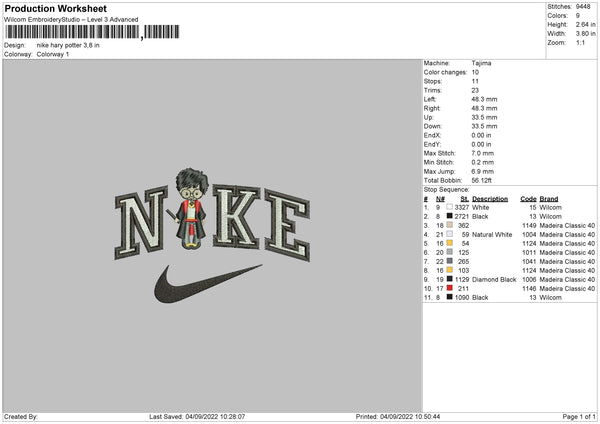The height and width of the screenshot is (424, 600).
Task: Click the Description column header
Action: [490, 199]
